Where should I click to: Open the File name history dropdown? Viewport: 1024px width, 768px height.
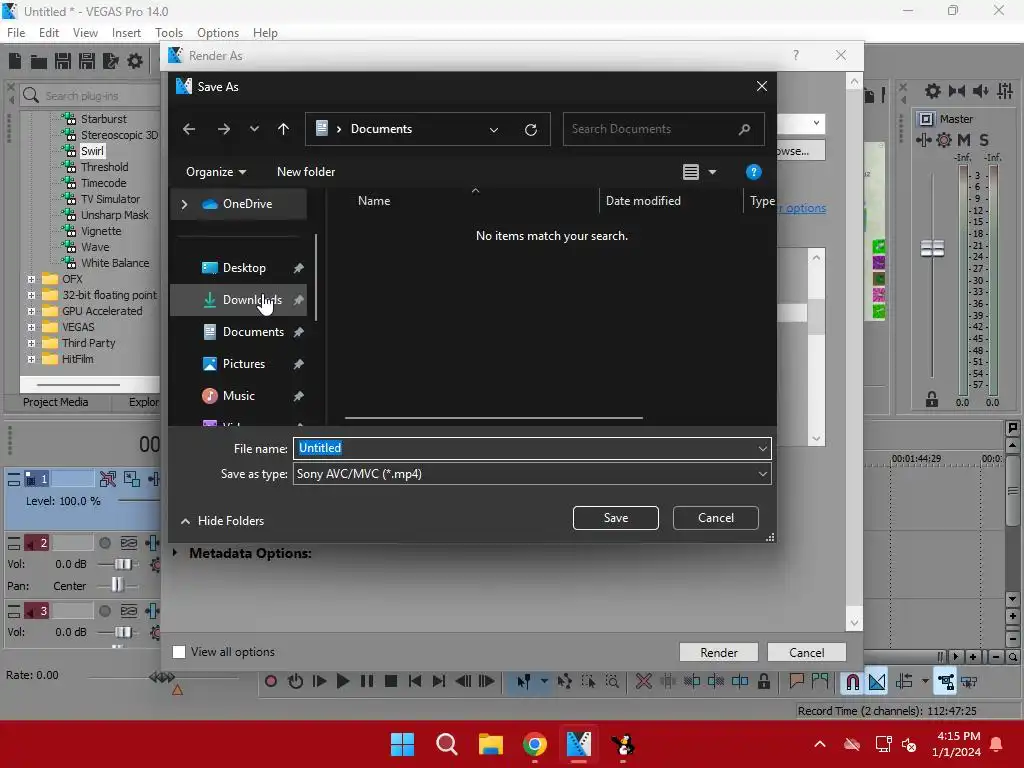point(762,449)
